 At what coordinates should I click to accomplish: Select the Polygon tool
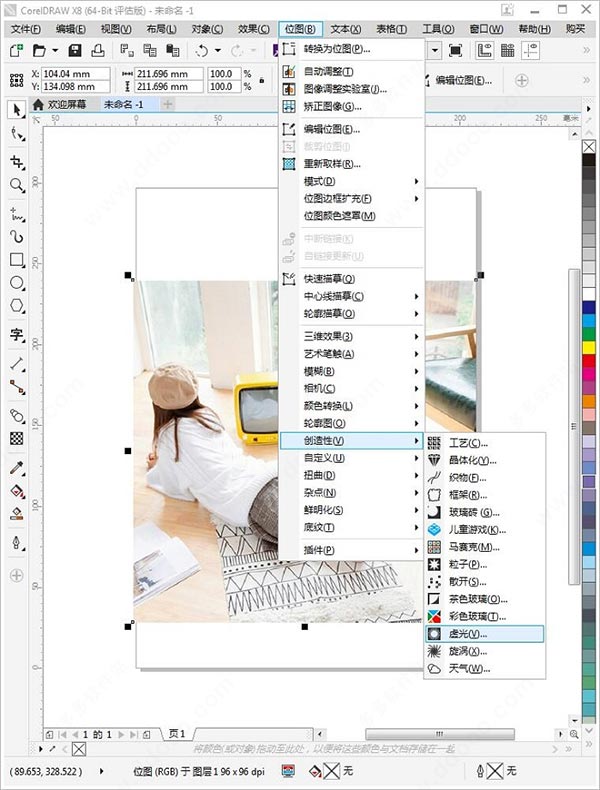tap(17, 306)
